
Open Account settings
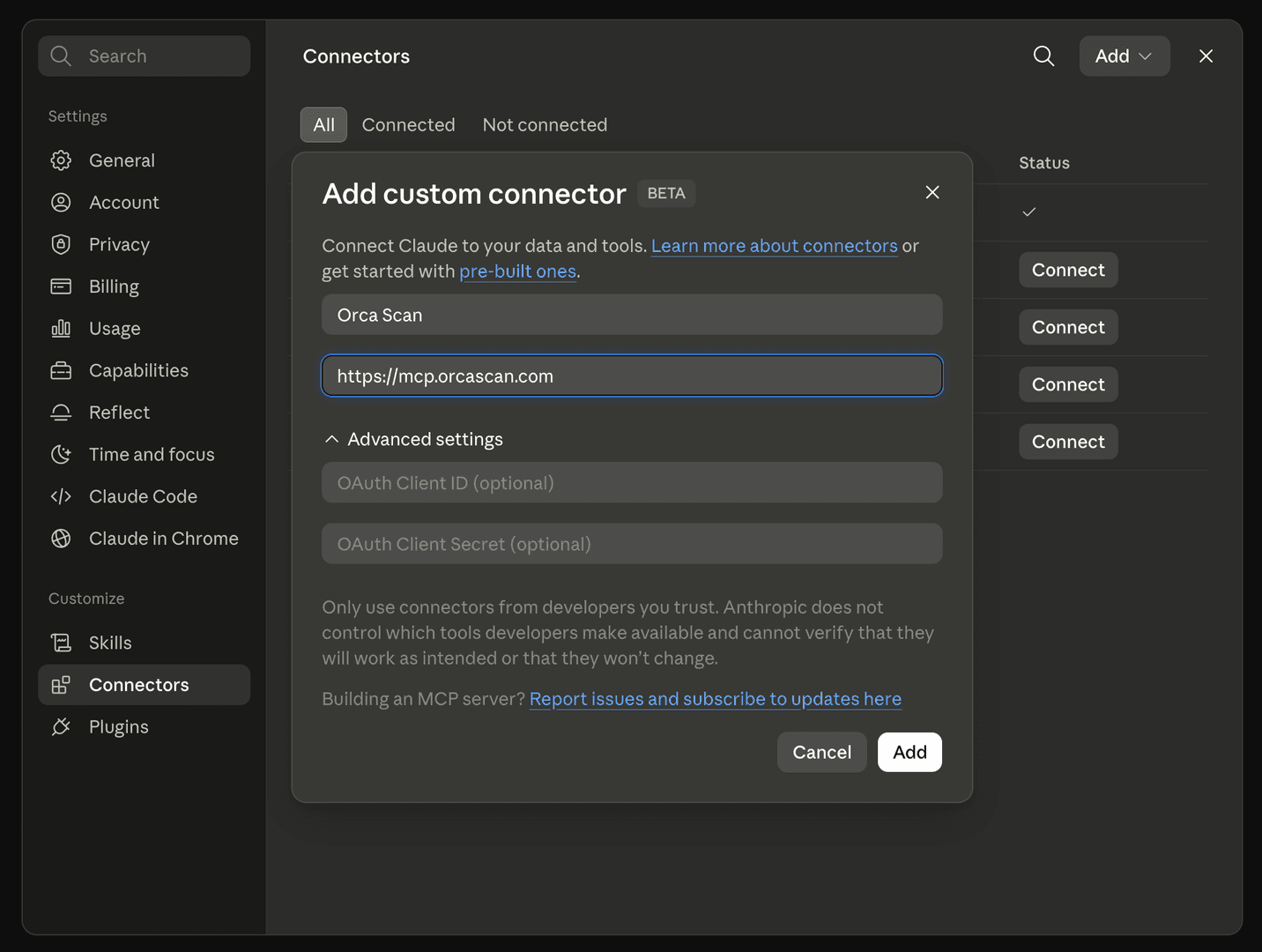[145, 203]
